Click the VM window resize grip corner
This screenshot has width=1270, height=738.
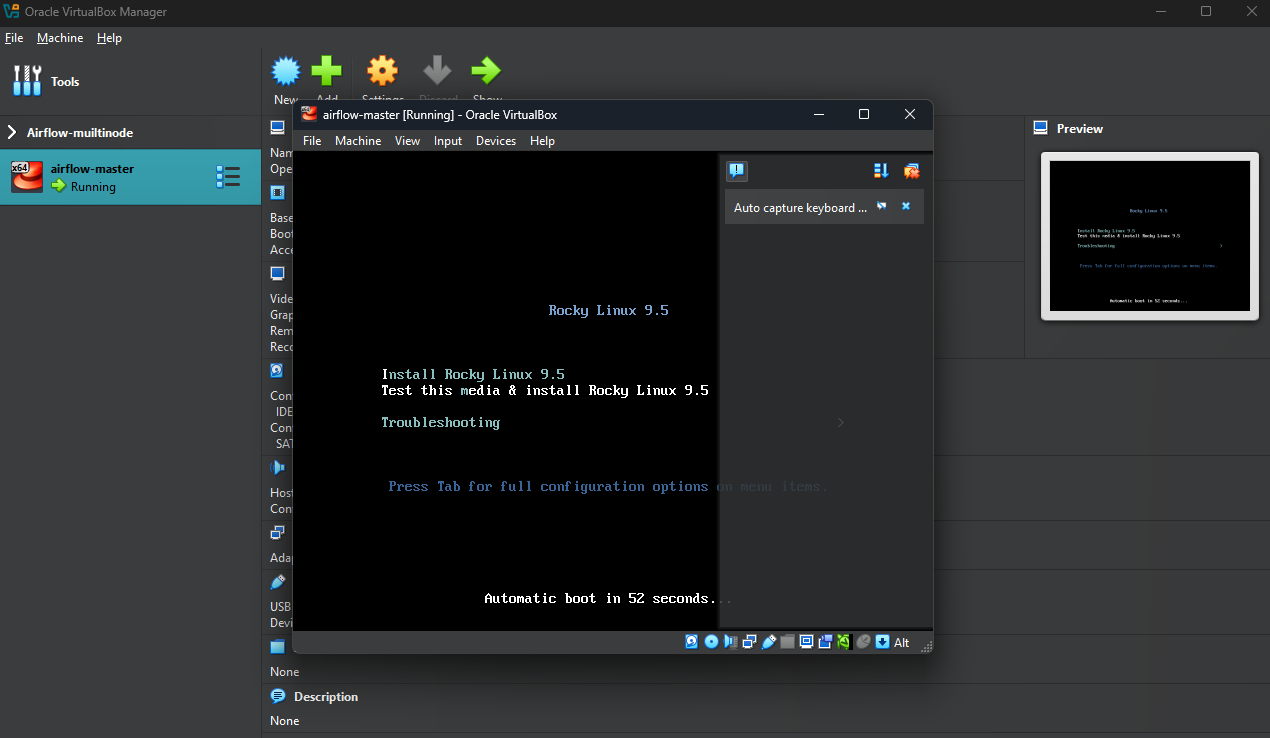point(925,646)
